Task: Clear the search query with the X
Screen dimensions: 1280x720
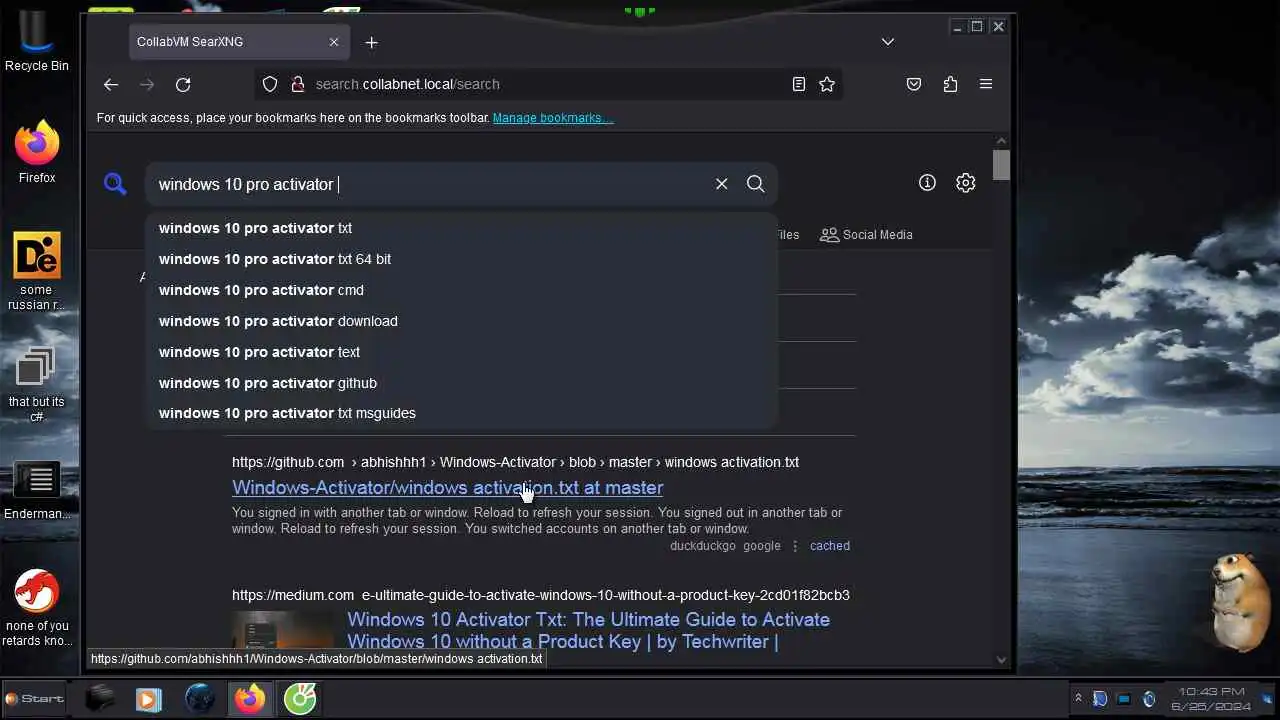Action: pos(721,184)
